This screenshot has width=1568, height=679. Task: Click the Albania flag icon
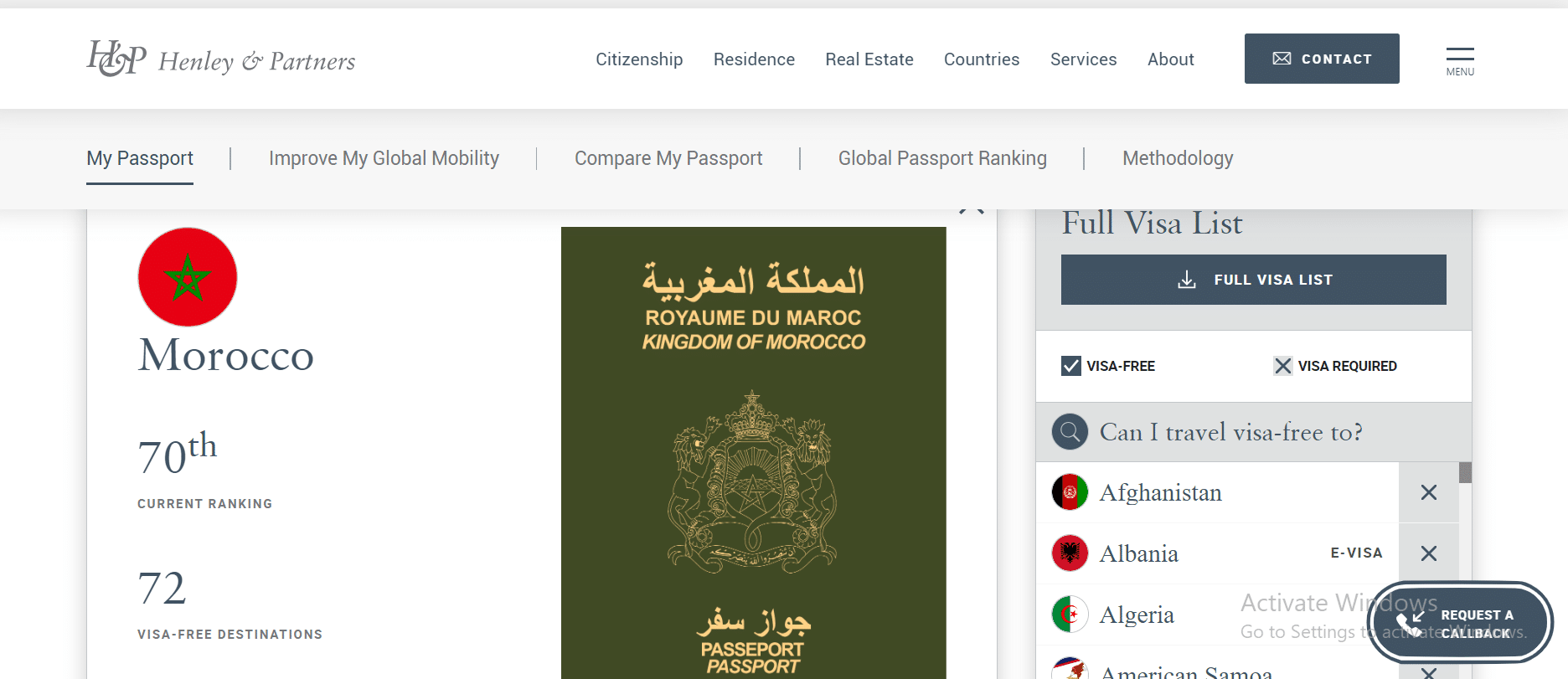point(1070,553)
